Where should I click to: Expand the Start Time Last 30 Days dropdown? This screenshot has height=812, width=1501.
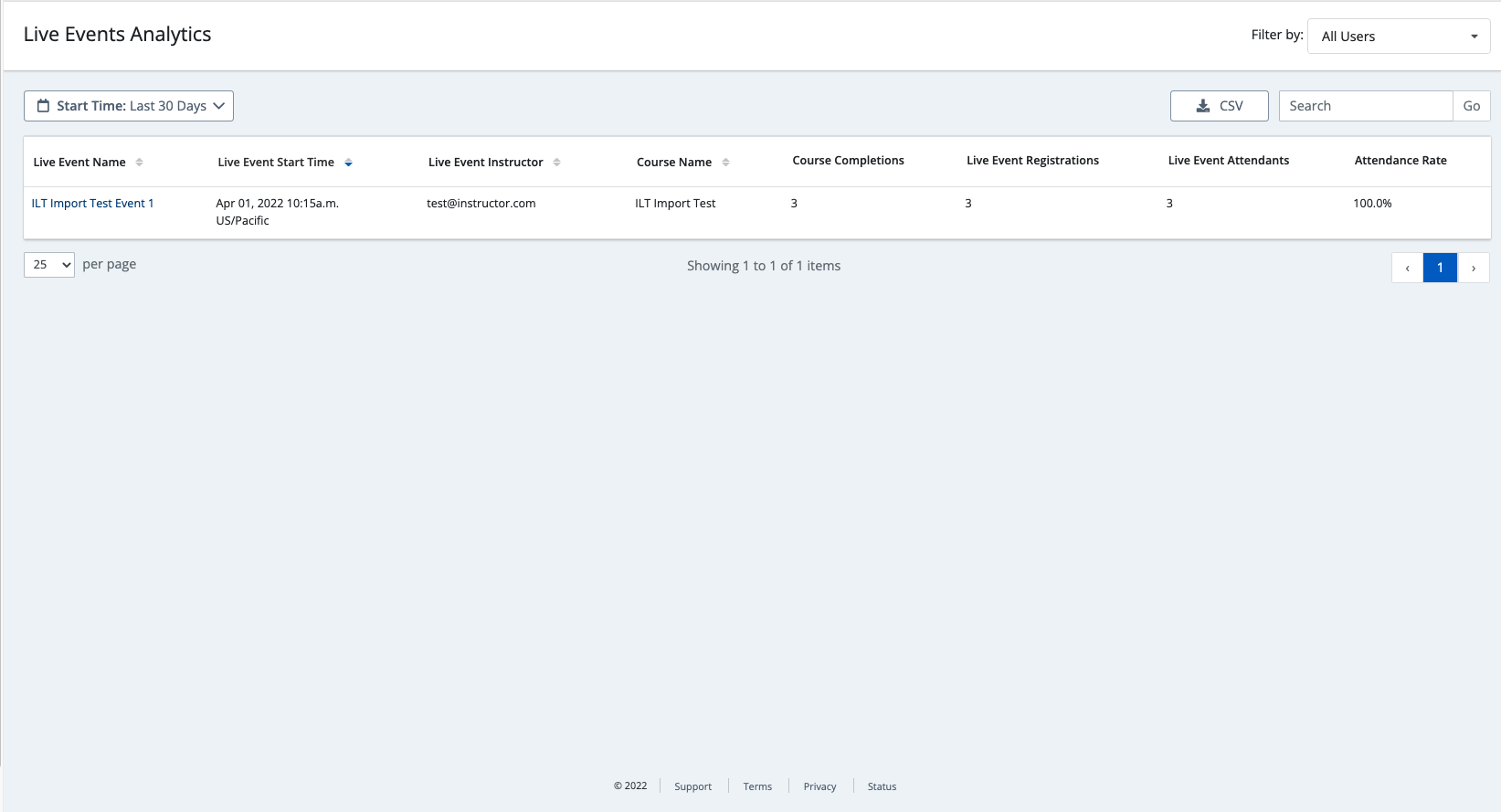(x=129, y=106)
